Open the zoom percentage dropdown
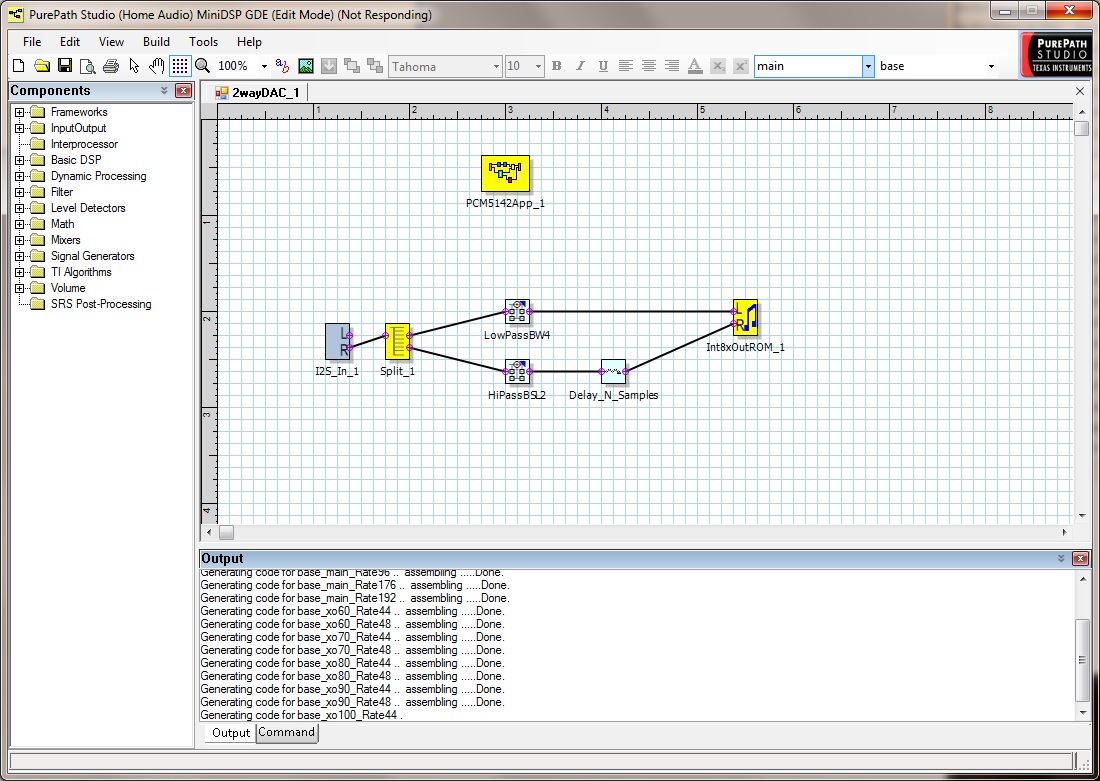This screenshot has width=1100, height=781. tap(264, 66)
